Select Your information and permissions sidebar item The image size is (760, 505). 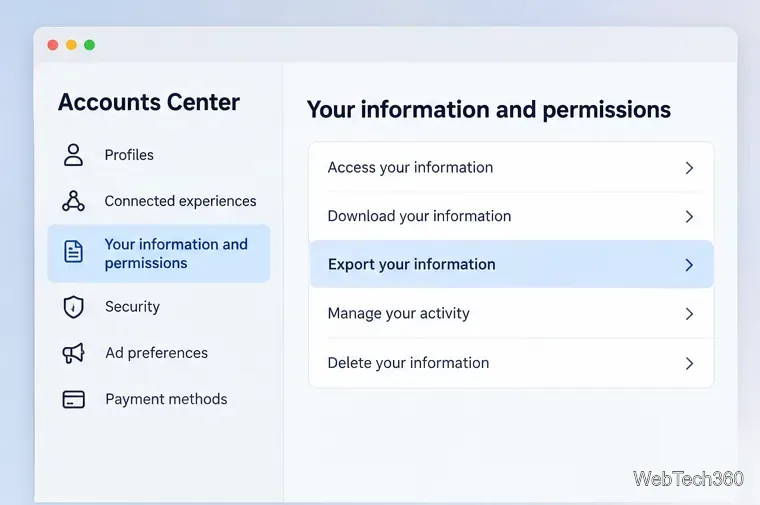158,253
